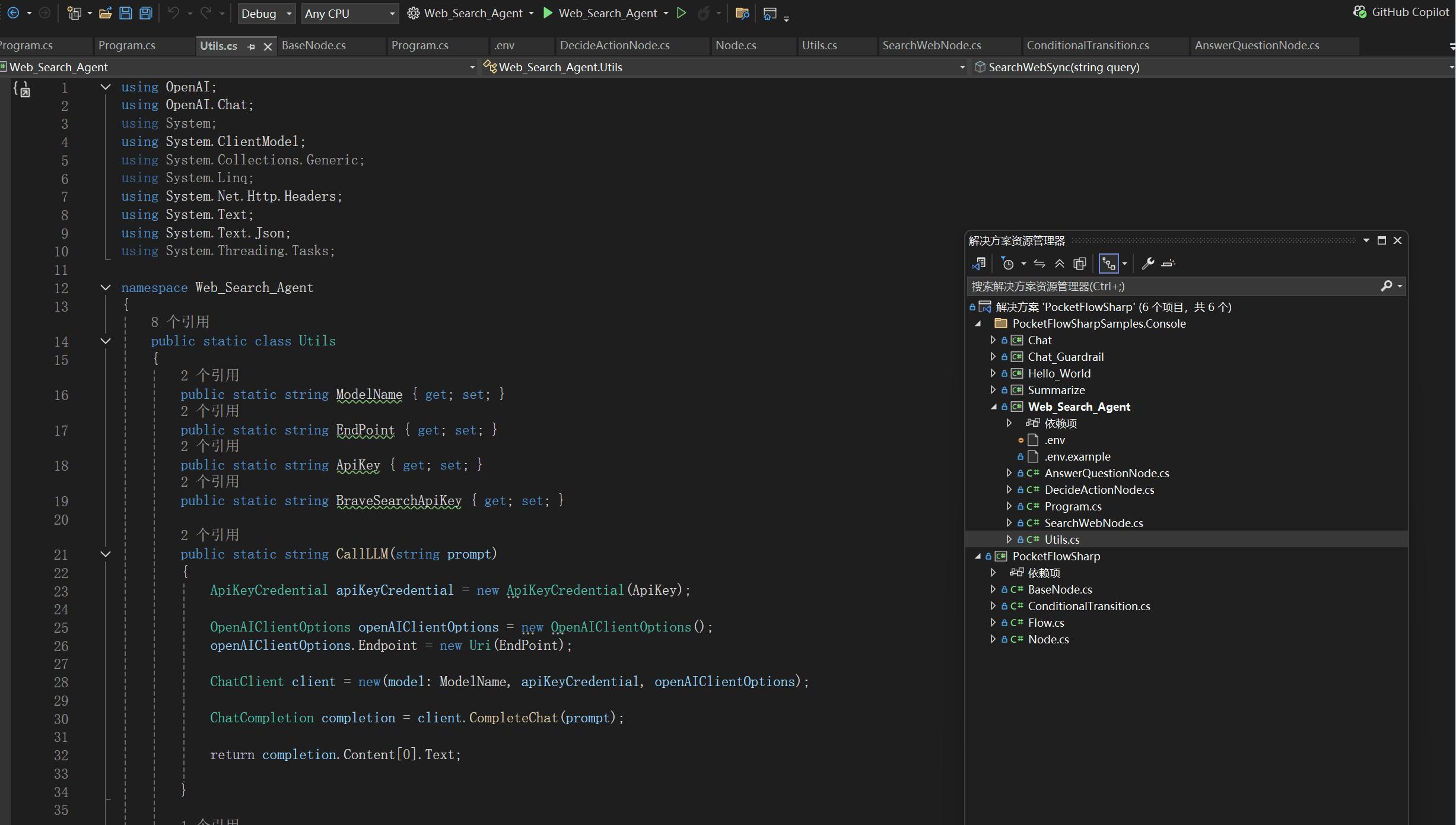This screenshot has height=825, width=1456.
Task: Collapse the CallLLM method code fold
Action: coord(106,554)
